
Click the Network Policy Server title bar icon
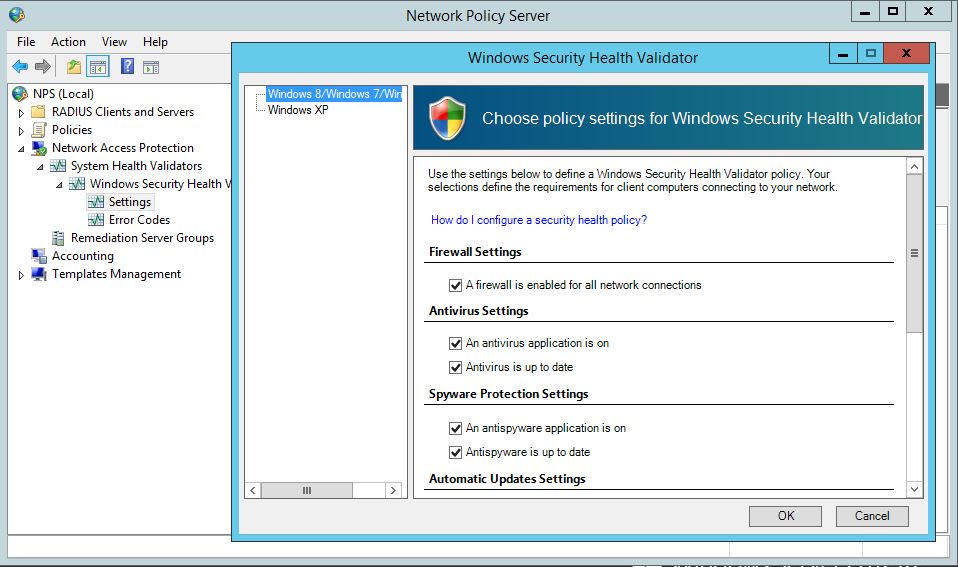17,15
